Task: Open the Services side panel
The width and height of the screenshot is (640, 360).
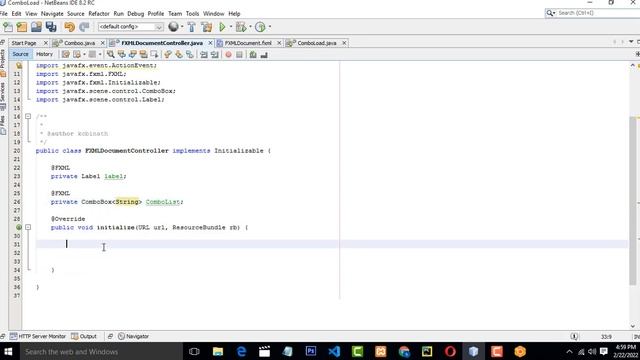Action: (3, 96)
